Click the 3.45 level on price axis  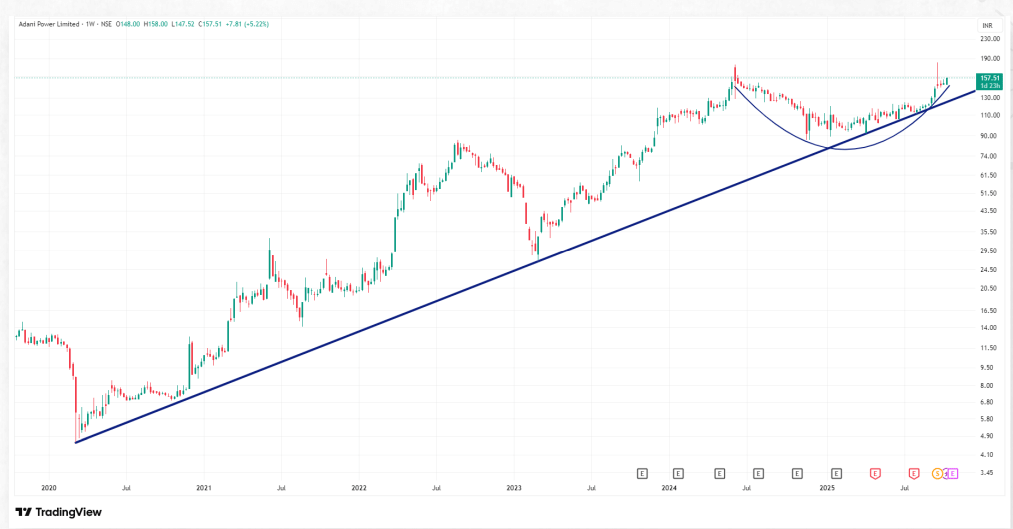[987, 471]
